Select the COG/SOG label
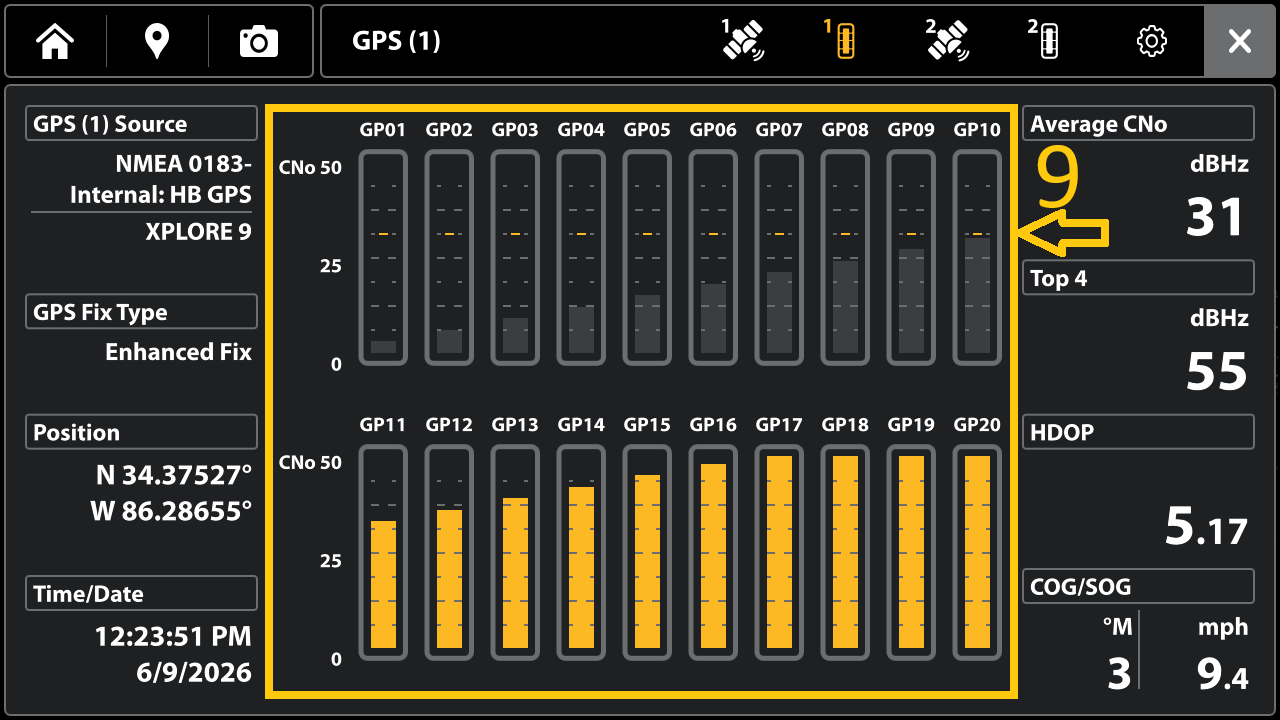This screenshot has height=720, width=1280. [x=1138, y=586]
